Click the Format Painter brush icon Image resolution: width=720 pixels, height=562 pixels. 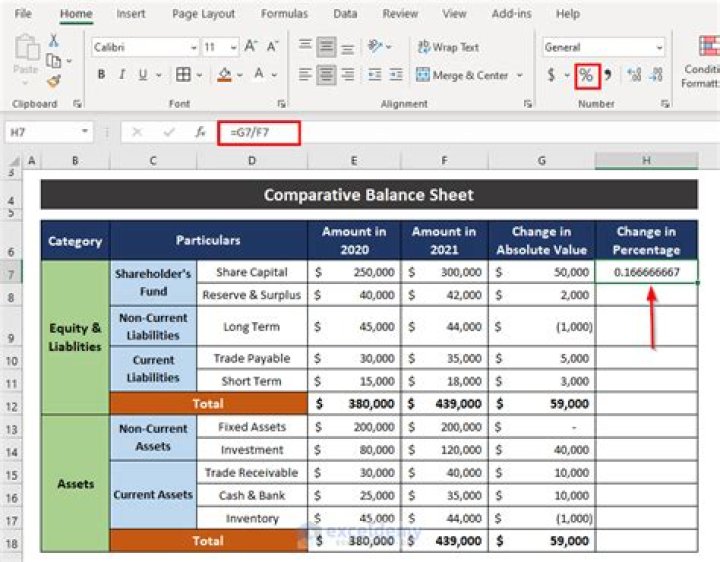tap(53, 82)
